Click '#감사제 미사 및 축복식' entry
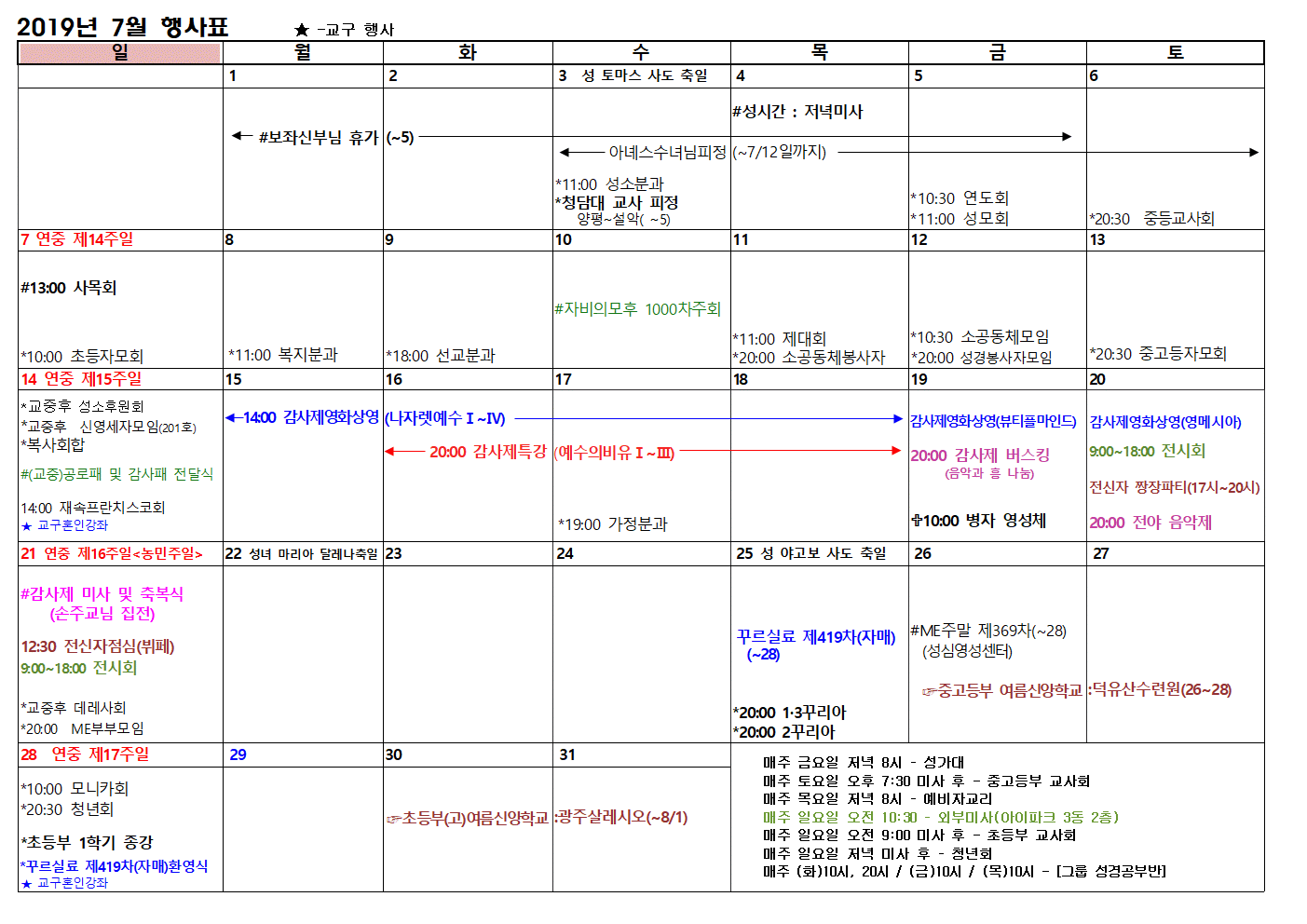Image resolution: width=1307 pixels, height=924 pixels. coord(102,594)
